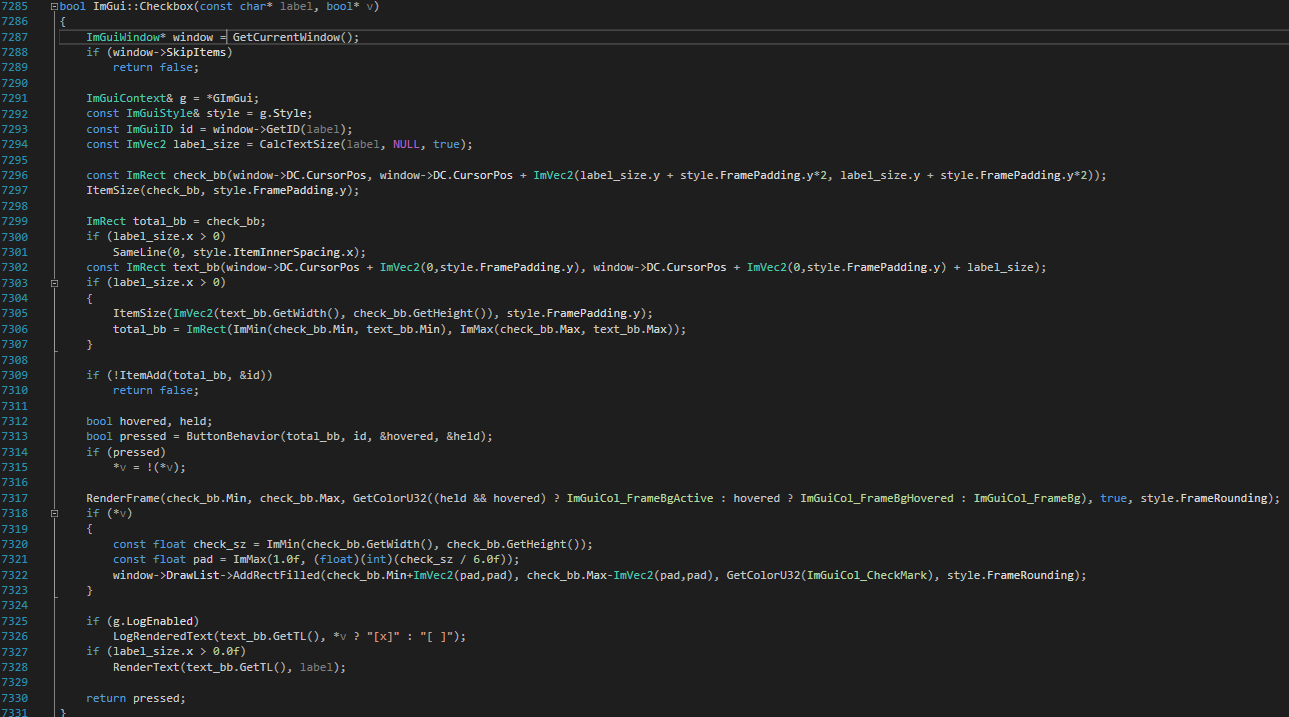The height and width of the screenshot is (717, 1289).
Task: Collapse the ImGui::Checkbox function fold marker
Action: [x=53, y=7]
